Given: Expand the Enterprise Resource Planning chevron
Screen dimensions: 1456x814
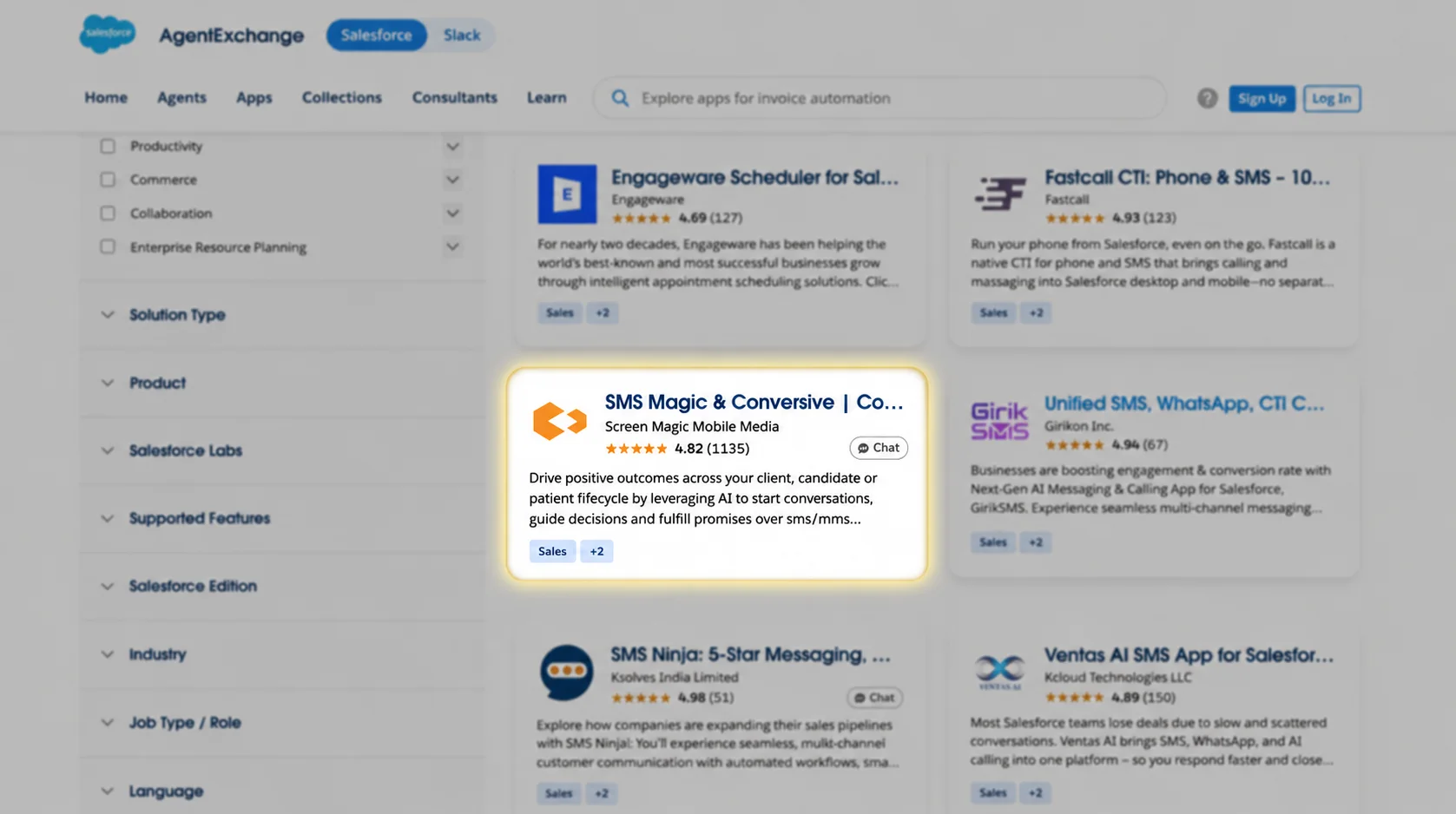Looking at the screenshot, I should 452,247.
